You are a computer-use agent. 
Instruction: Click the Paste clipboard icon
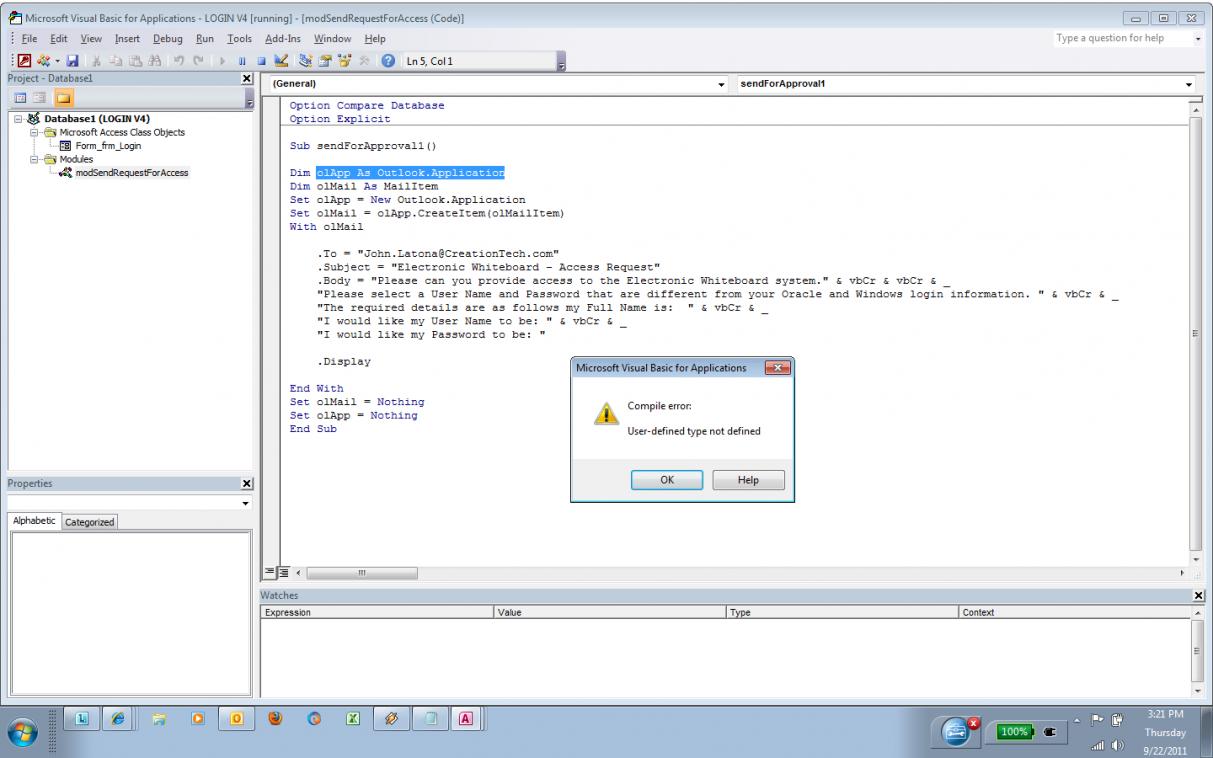[135, 61]
